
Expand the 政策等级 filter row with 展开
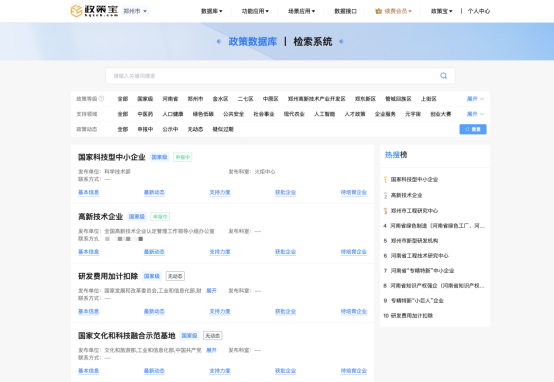pyautogui.click(x=475, y=99)
